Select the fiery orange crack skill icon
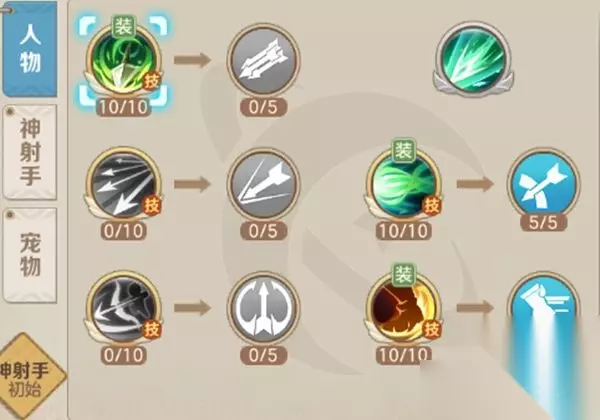The width and height of the screenshot is (600, 420). 403,308
